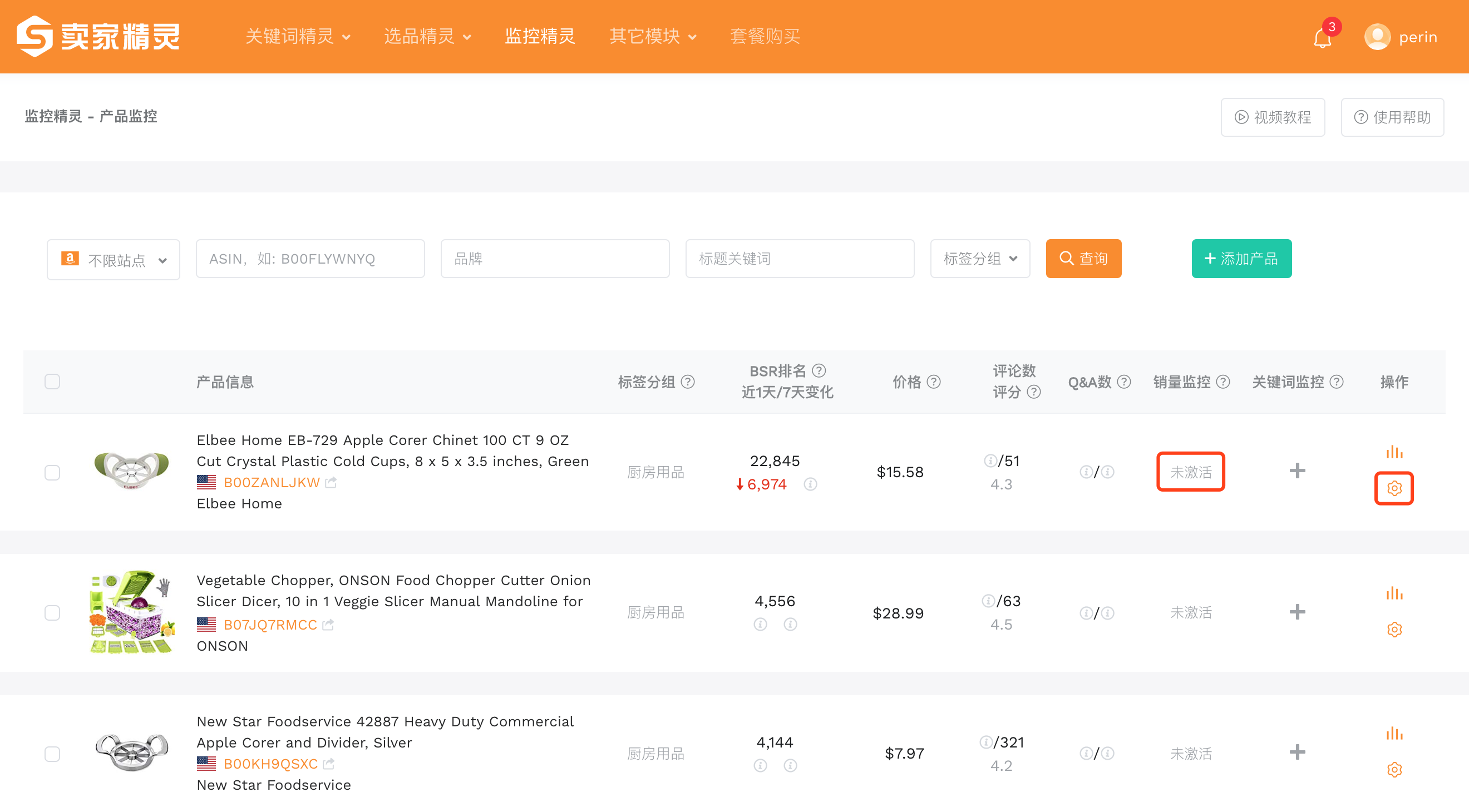
Task: Click the $28.99 price cell
Action: [898, 613]
